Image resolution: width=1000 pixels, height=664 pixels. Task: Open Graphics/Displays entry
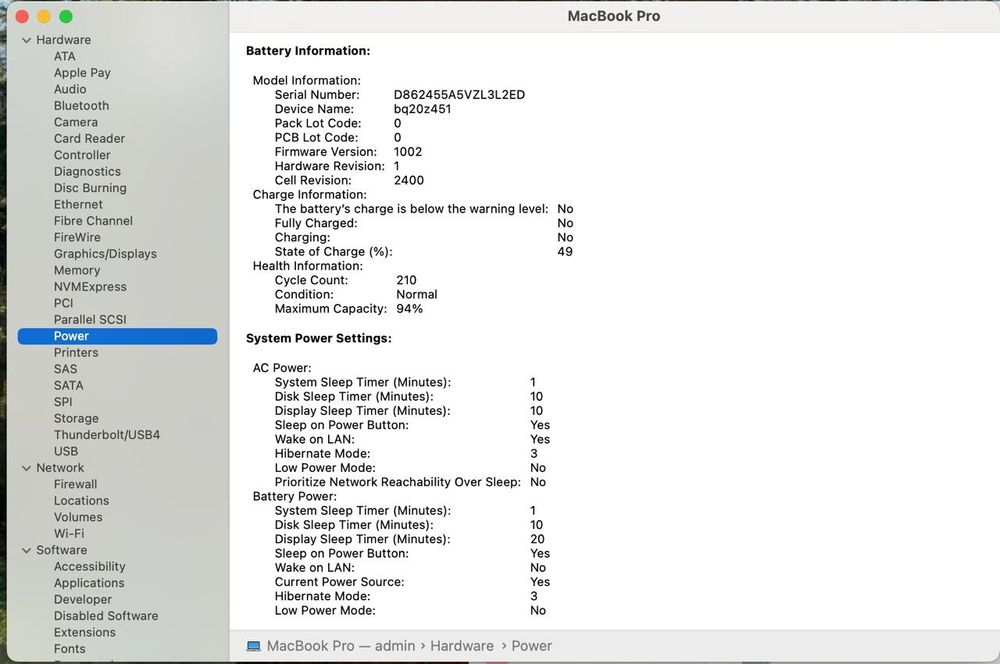pos(105,254)
